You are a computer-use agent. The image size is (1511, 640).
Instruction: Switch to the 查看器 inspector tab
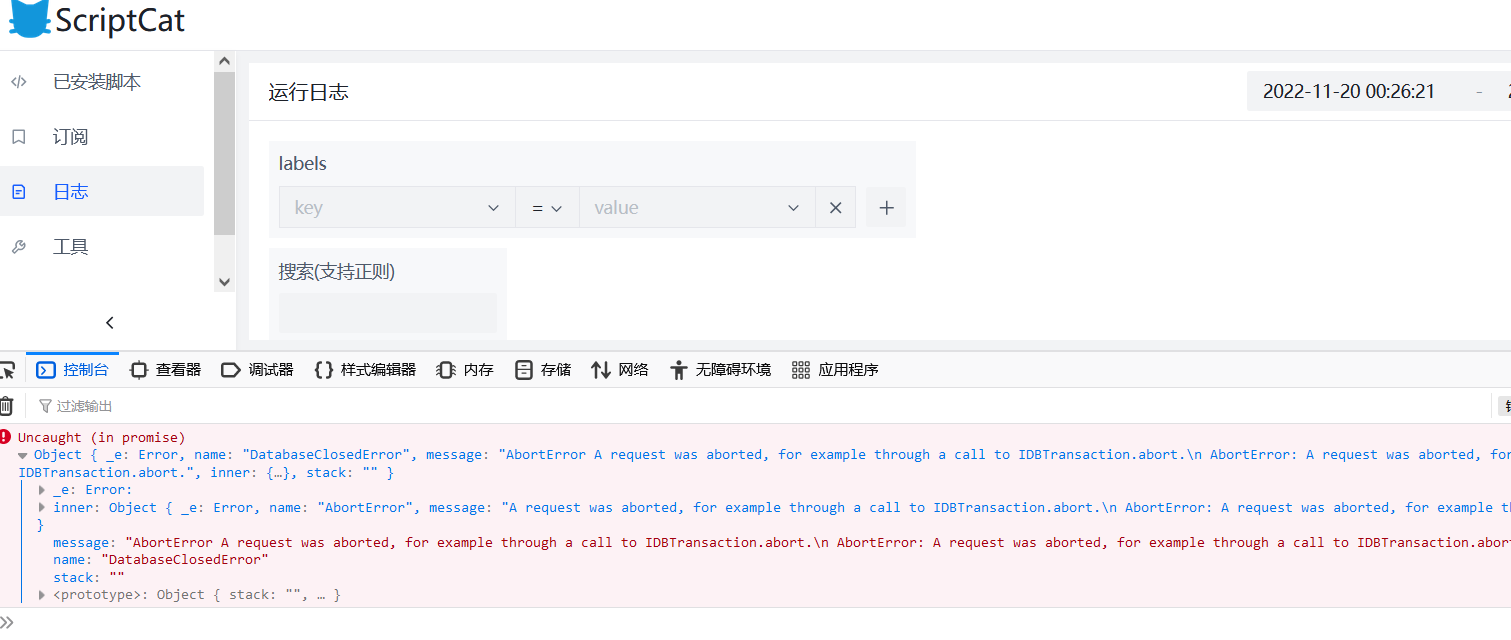click(164, 369)
